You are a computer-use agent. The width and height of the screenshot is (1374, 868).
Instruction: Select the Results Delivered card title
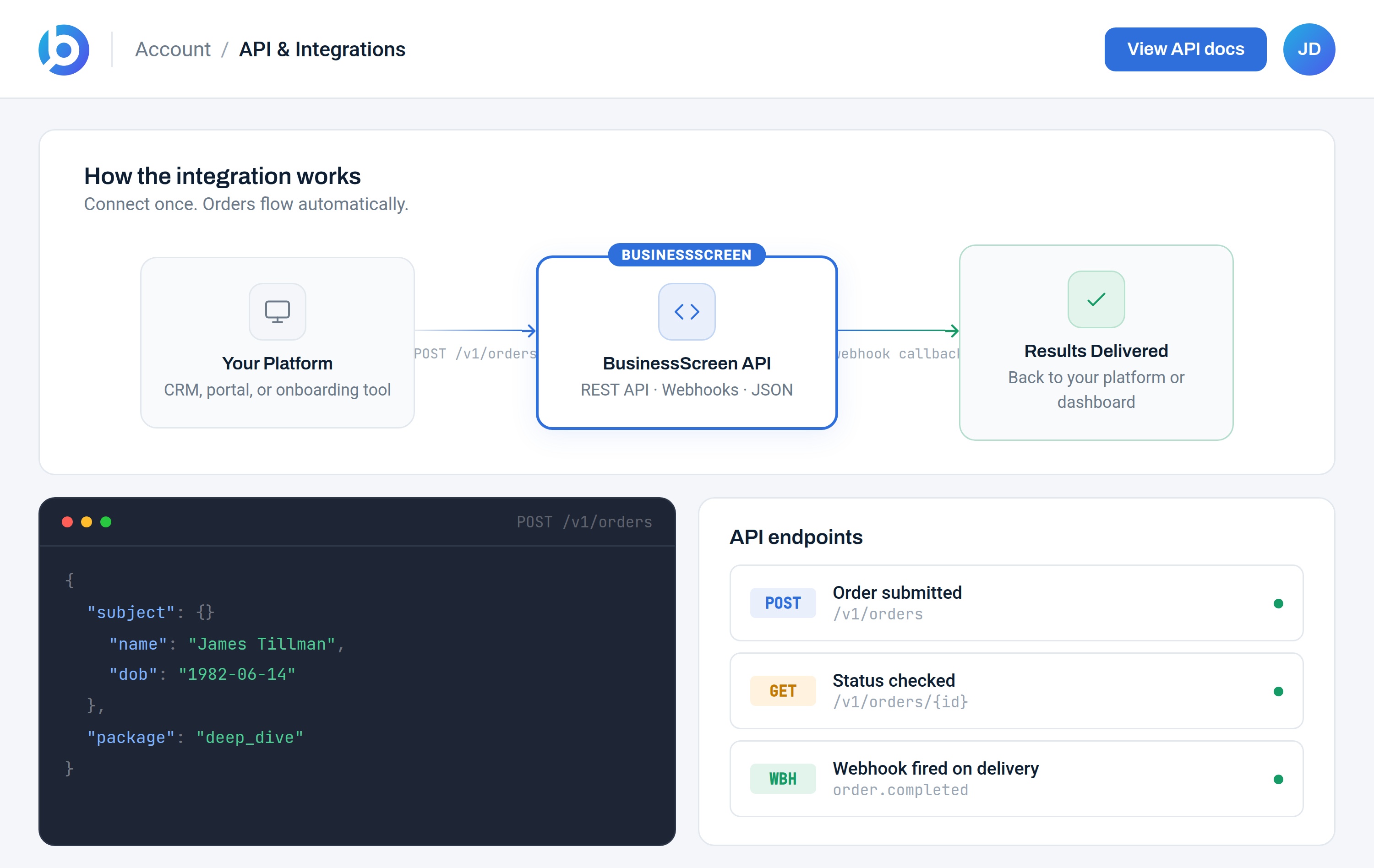coord(1096,351)
